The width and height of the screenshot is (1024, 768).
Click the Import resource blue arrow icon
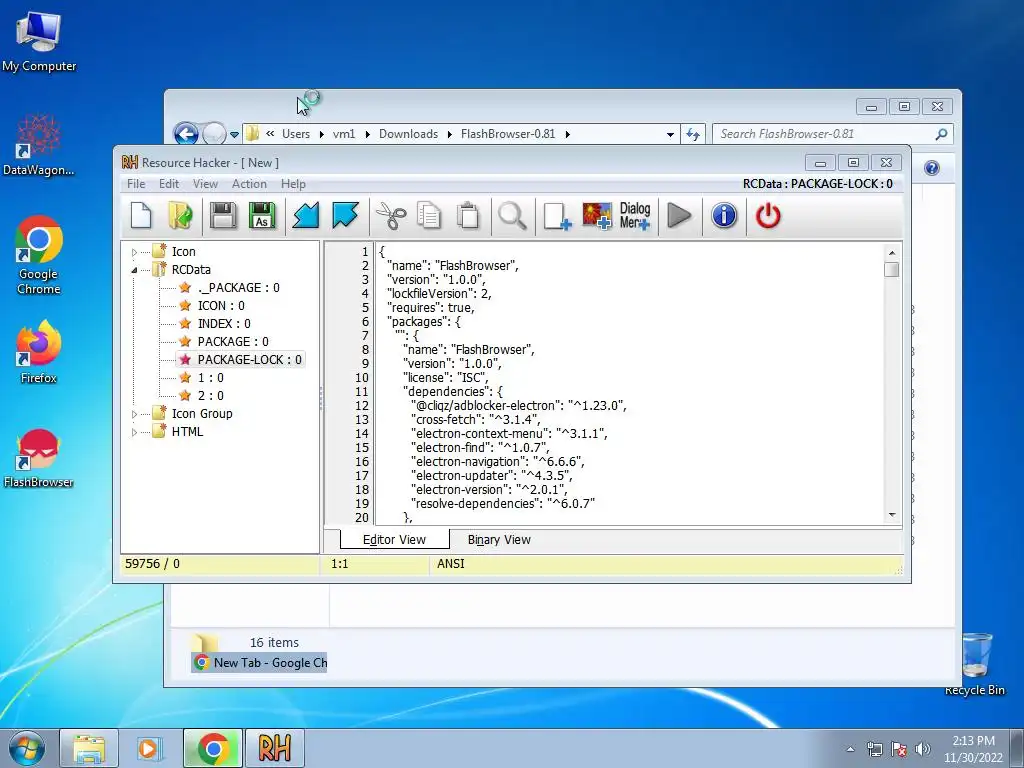click(306, 216)
